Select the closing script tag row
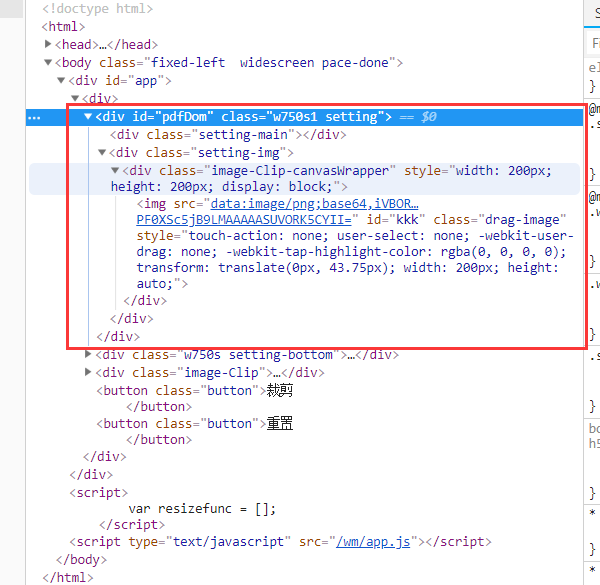The width and height of the screenshot is (600, 585). pos(132,525)
